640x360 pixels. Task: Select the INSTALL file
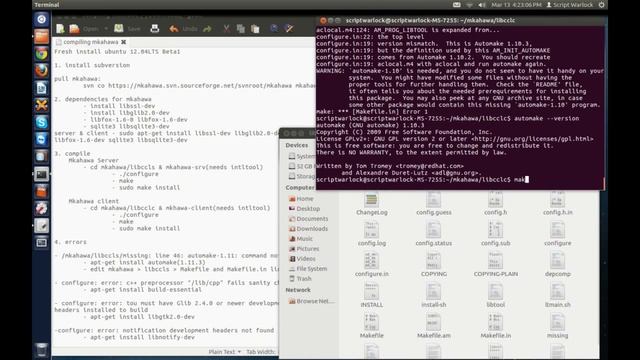371,296
